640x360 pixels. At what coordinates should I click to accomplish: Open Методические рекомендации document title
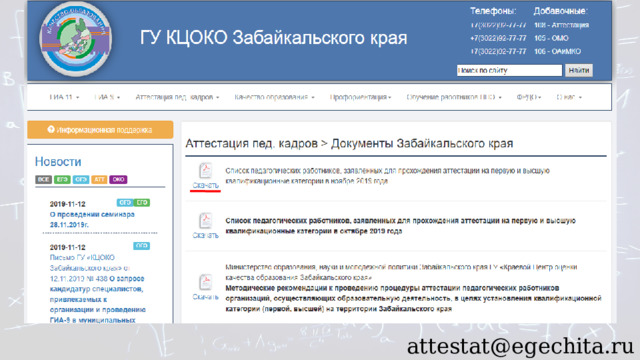pyautogui.click(x=413, y=298)
